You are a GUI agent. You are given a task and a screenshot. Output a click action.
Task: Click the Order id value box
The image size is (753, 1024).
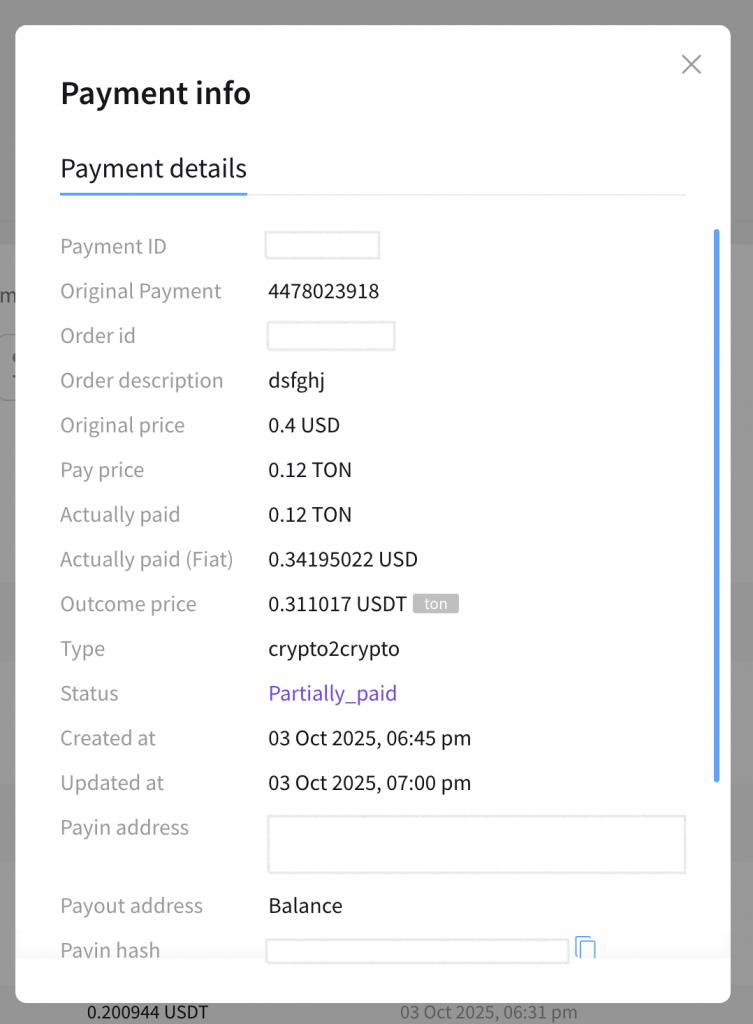pyautogui.click(x=330, y=336)
